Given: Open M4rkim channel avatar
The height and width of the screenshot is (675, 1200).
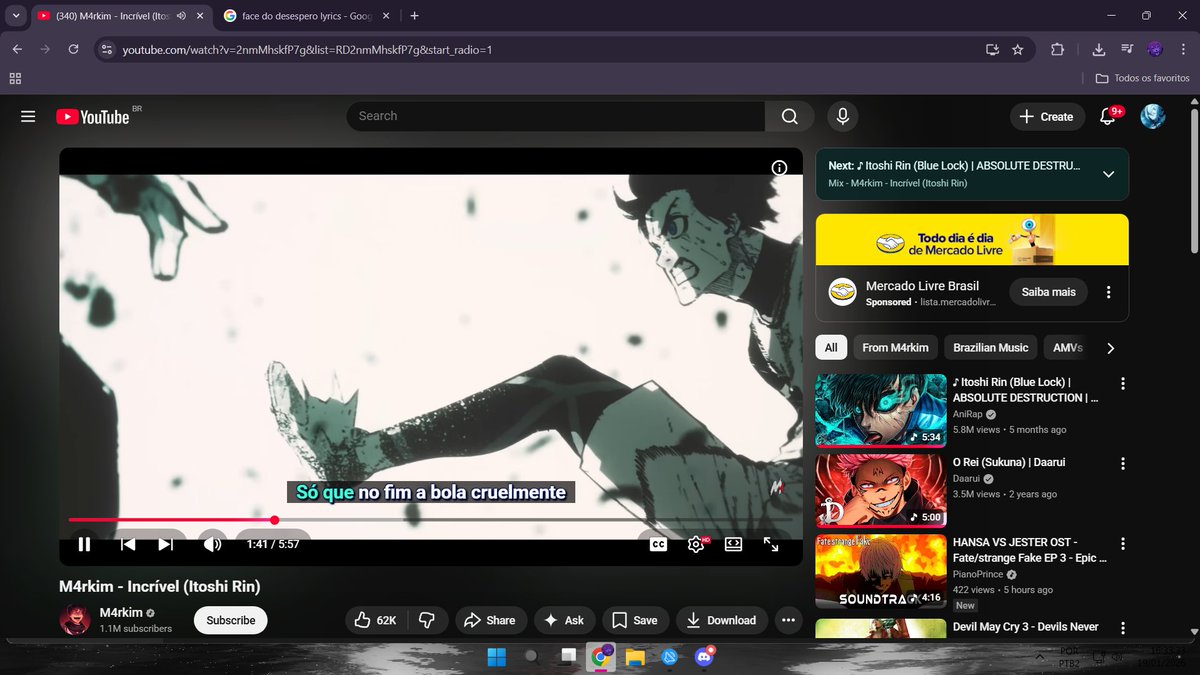Looking at the screenshot, I should click(75, 620).
